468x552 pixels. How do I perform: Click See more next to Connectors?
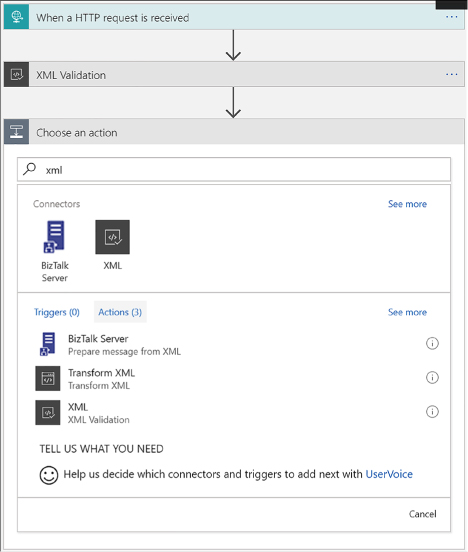click(407, 204)
